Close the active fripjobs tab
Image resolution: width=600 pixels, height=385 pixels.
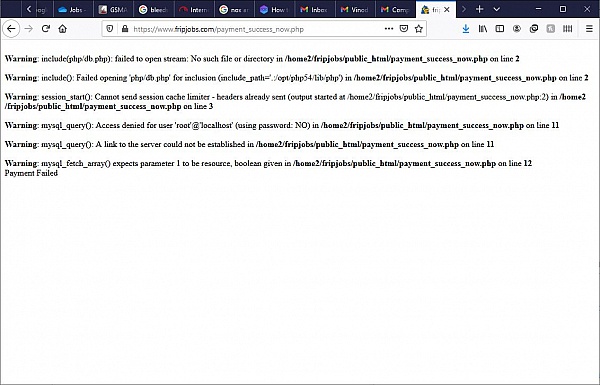point(447,10)
